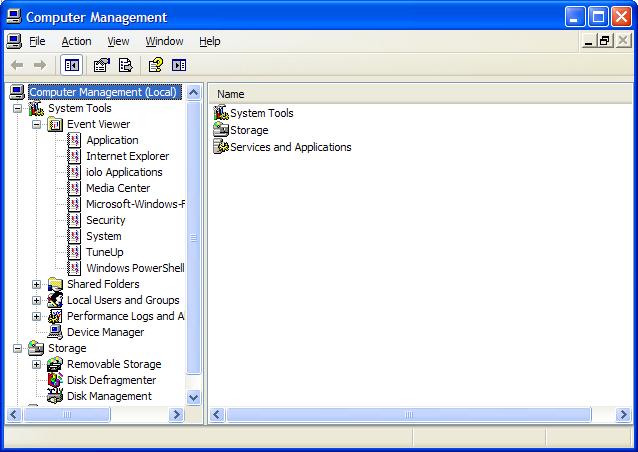The width and height of the screenshot is (638, 452).
Task: Click the MMC system icon beside File menu
Action: click(x=14, y=41)
